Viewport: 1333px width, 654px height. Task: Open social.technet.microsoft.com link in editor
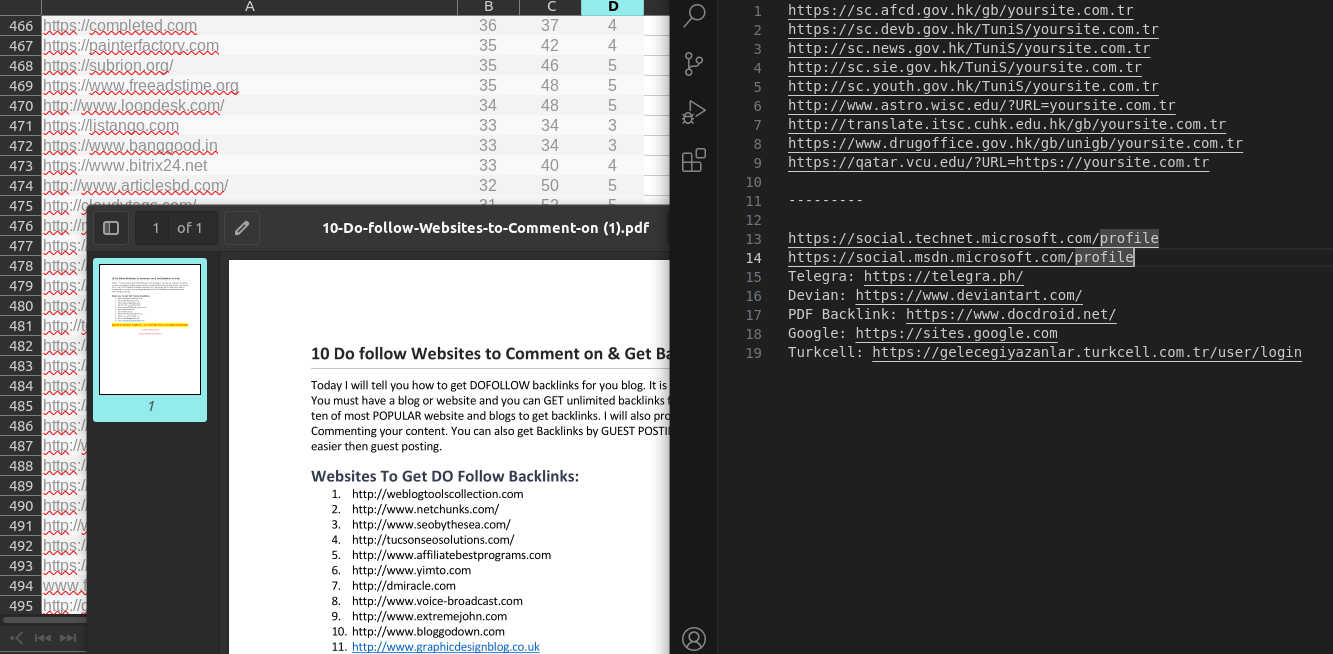(x=973, y=239)
